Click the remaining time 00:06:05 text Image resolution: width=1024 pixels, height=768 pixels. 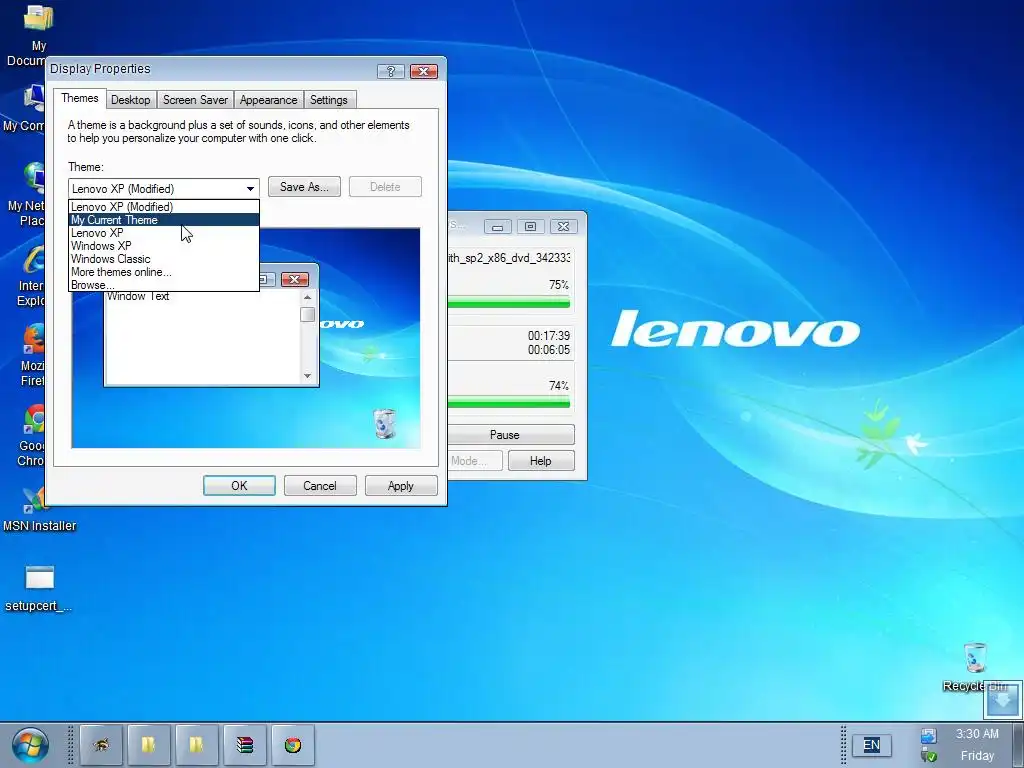click(549, 350)
